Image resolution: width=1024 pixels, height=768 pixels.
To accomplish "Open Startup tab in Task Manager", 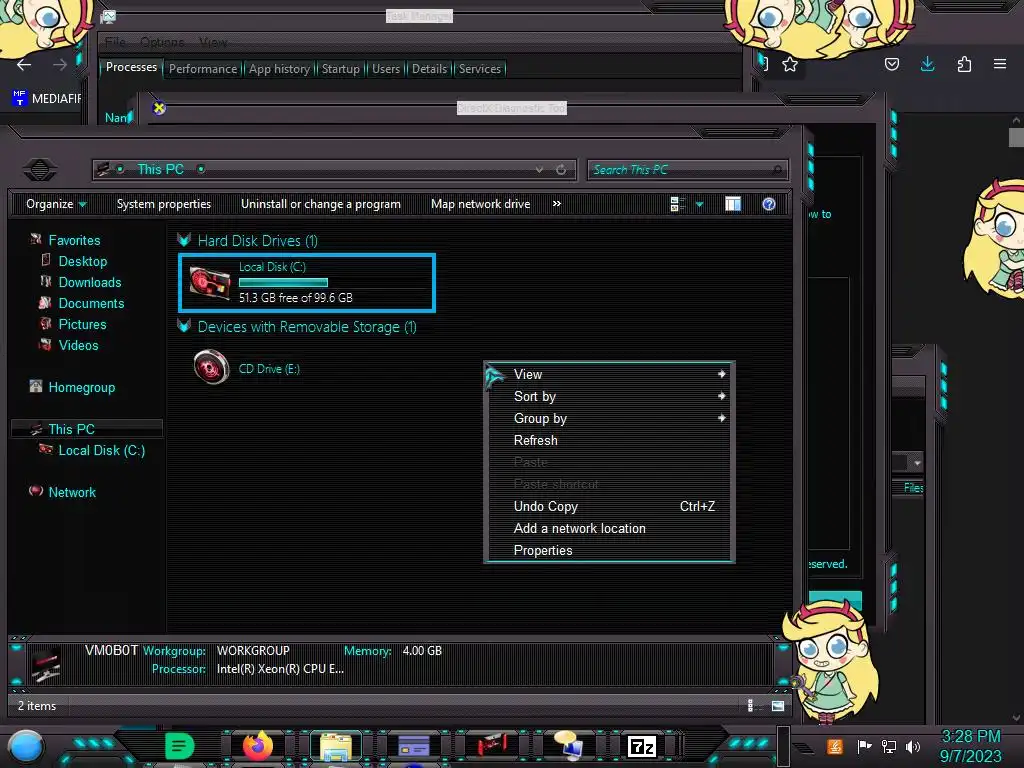I will (x=340, y=69).
